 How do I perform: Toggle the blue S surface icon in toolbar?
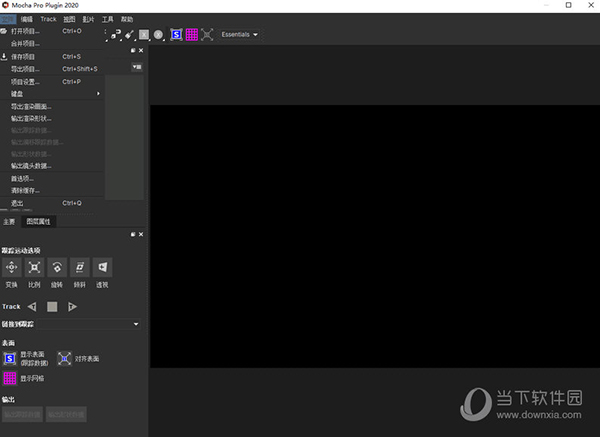[x=176, y=35]
